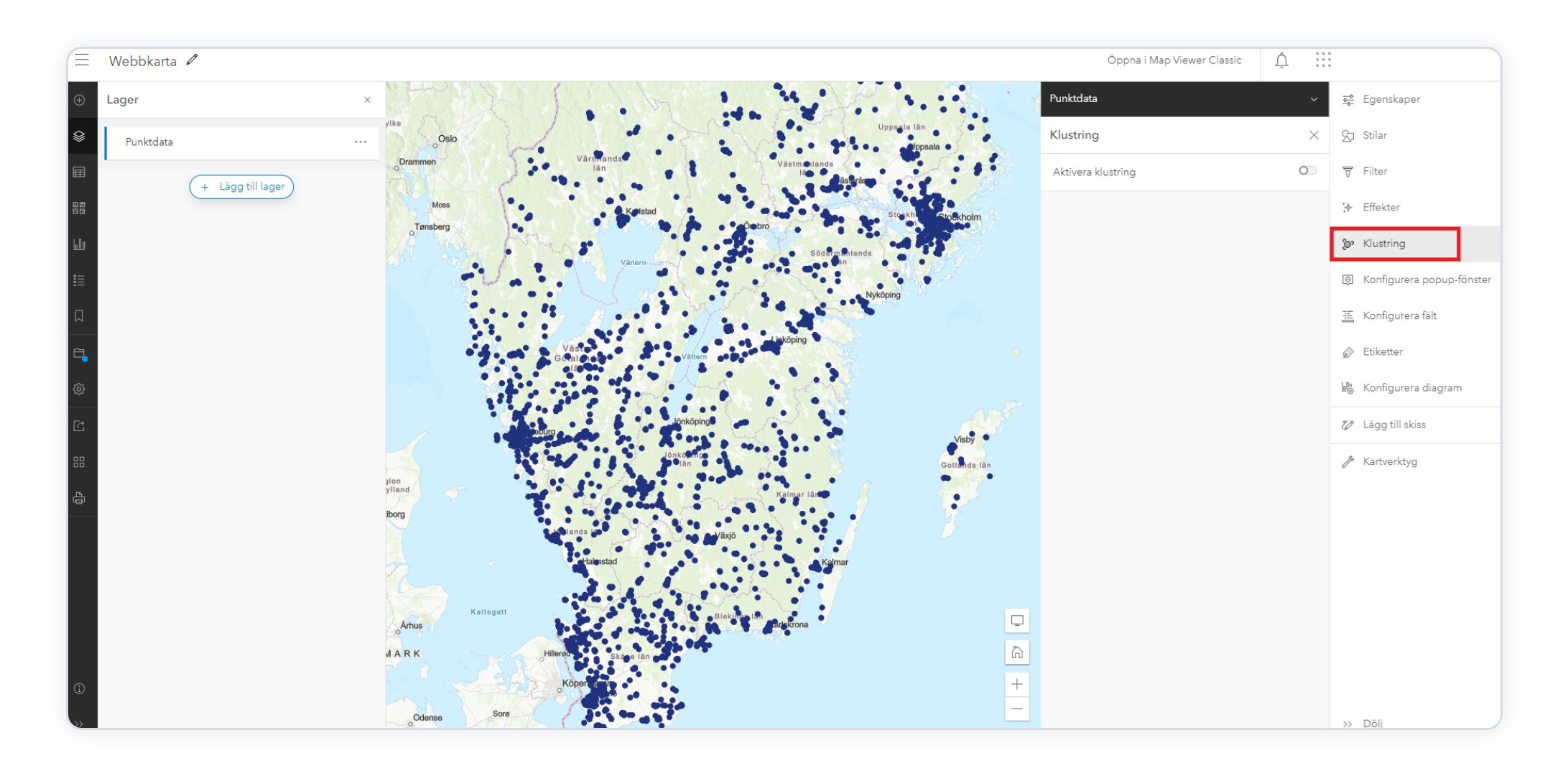This screenshot has width=1568, height=776.
Task: Zoom in with the plus button
Action: pyautogui.click(x=1016, y=684)
